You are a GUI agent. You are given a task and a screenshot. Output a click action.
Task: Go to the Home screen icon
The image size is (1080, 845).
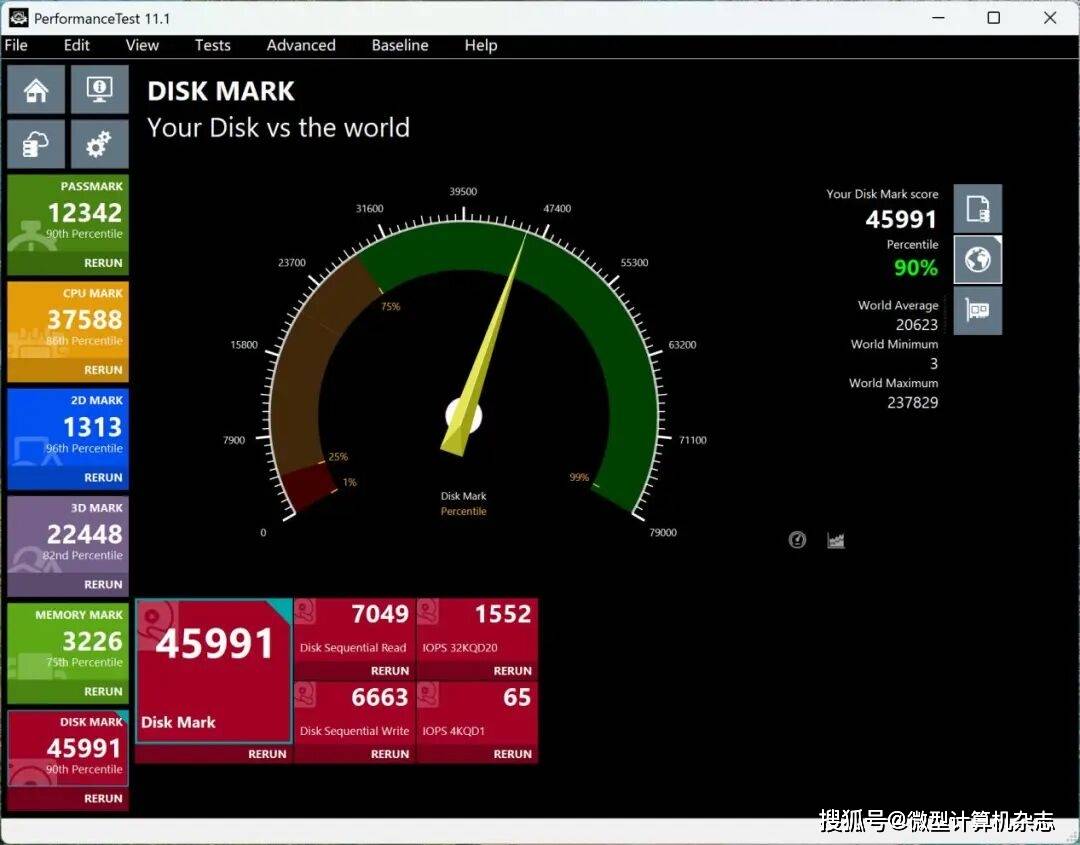[36, 90]
